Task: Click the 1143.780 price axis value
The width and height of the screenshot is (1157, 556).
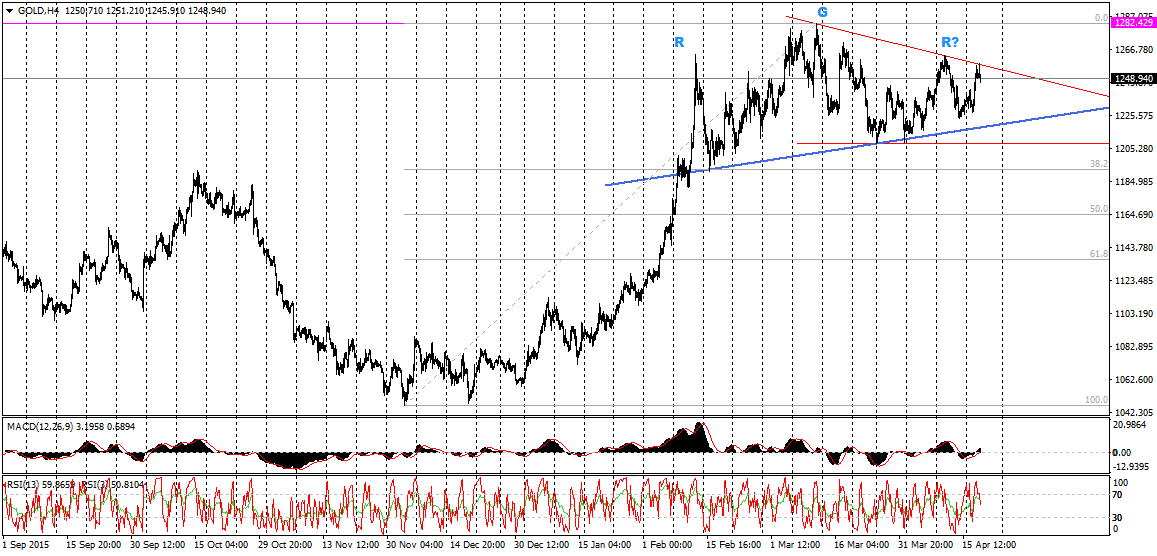Action: (1132, 248)
